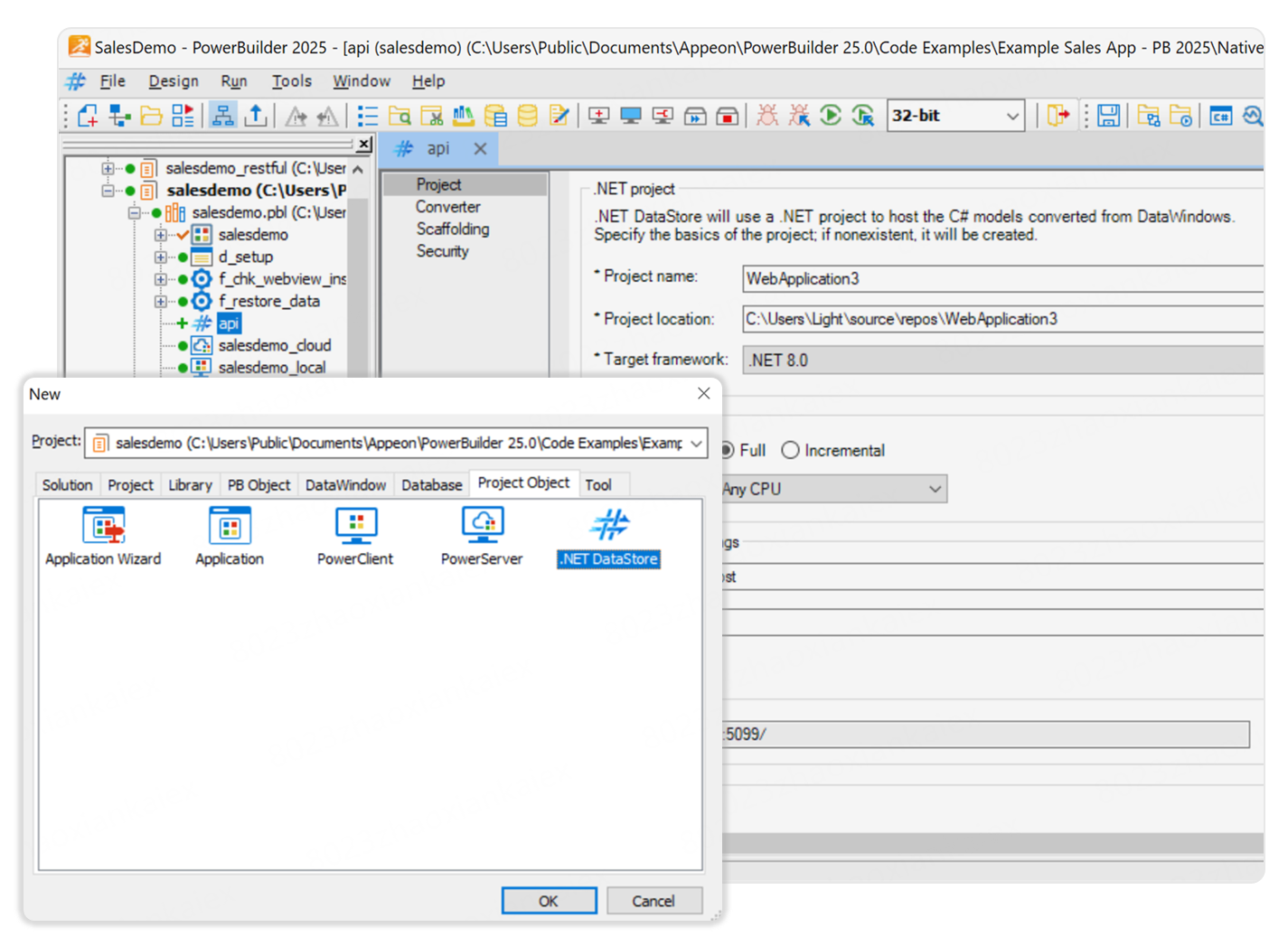Switch to the DataWindow tab
The height and width of the screenshot is (946, 1288).
tap(345, 485)
